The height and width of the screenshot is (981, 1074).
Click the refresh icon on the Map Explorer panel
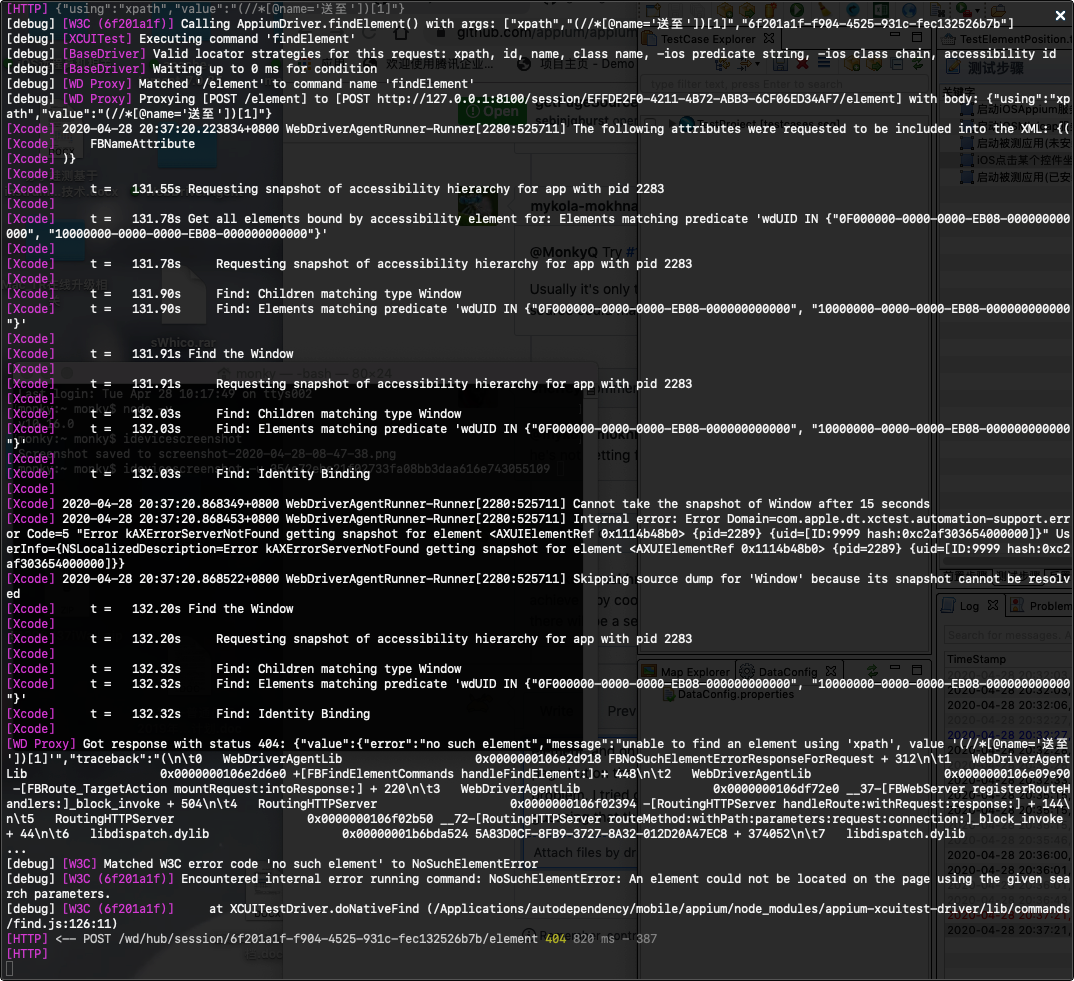click(x=874, y=672)
